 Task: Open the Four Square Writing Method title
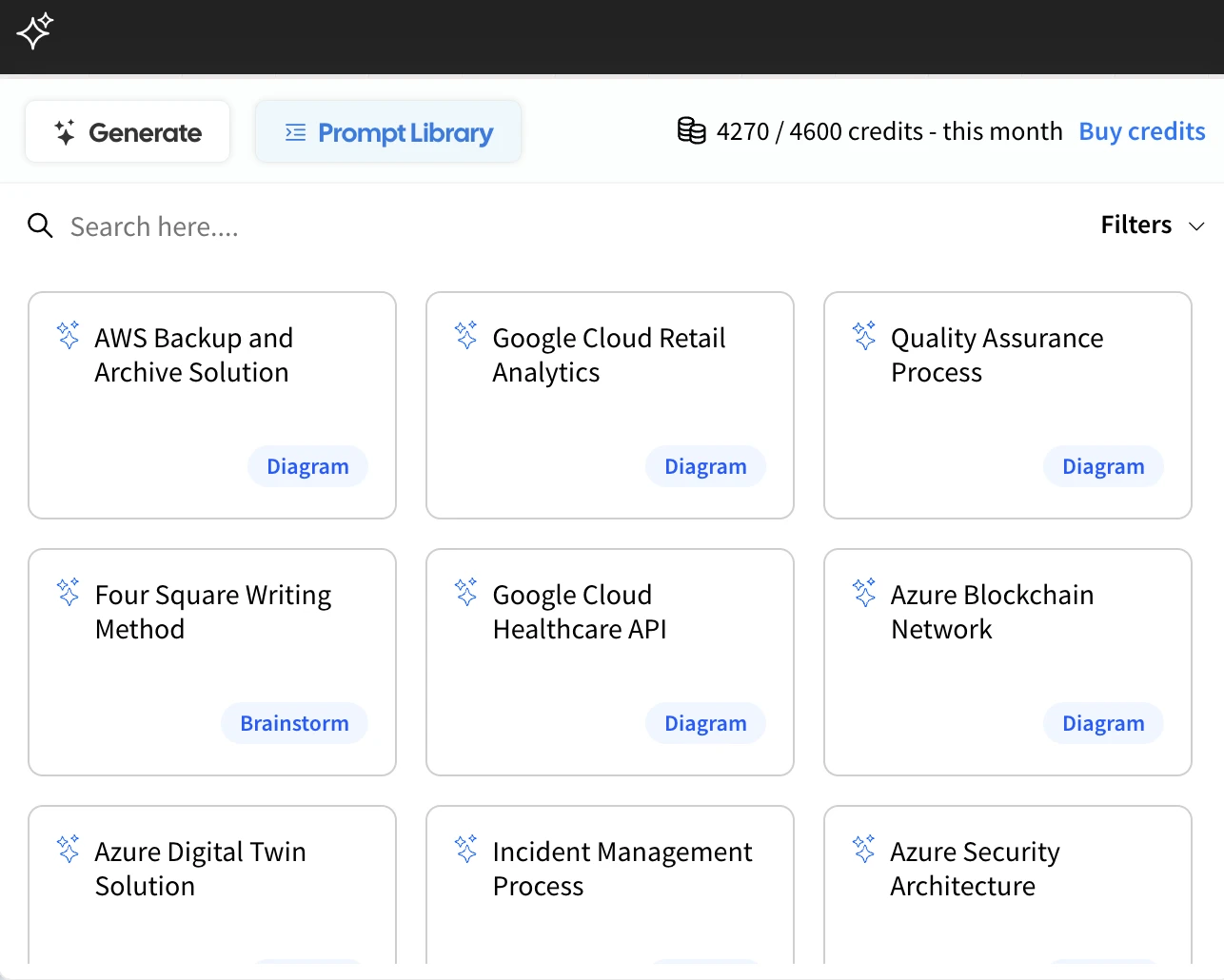[213, 612]
